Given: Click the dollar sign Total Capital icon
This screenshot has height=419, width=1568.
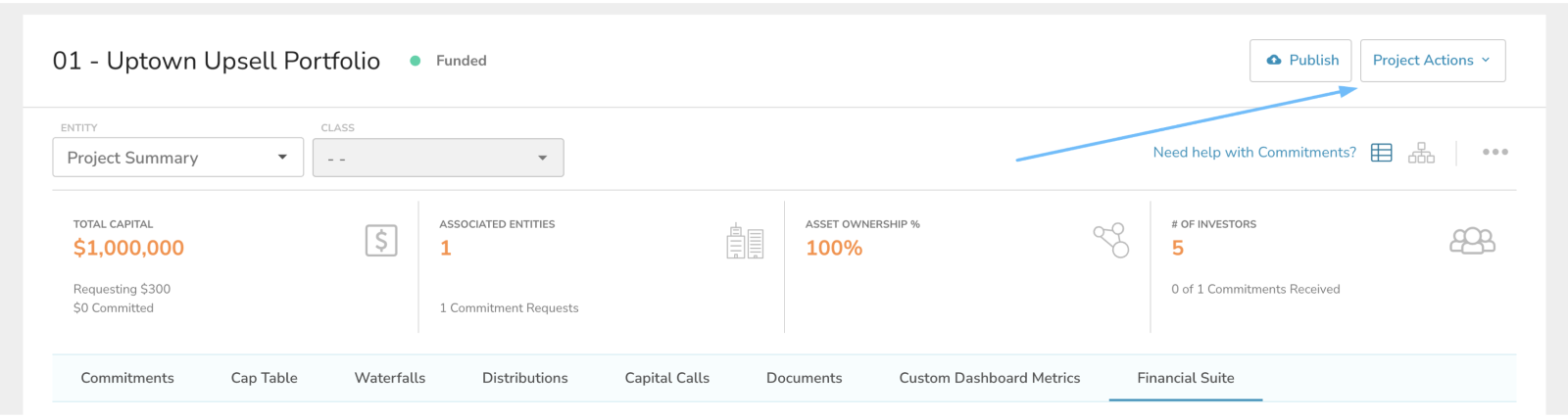Looking at the screenshot, I should (381, 241).
